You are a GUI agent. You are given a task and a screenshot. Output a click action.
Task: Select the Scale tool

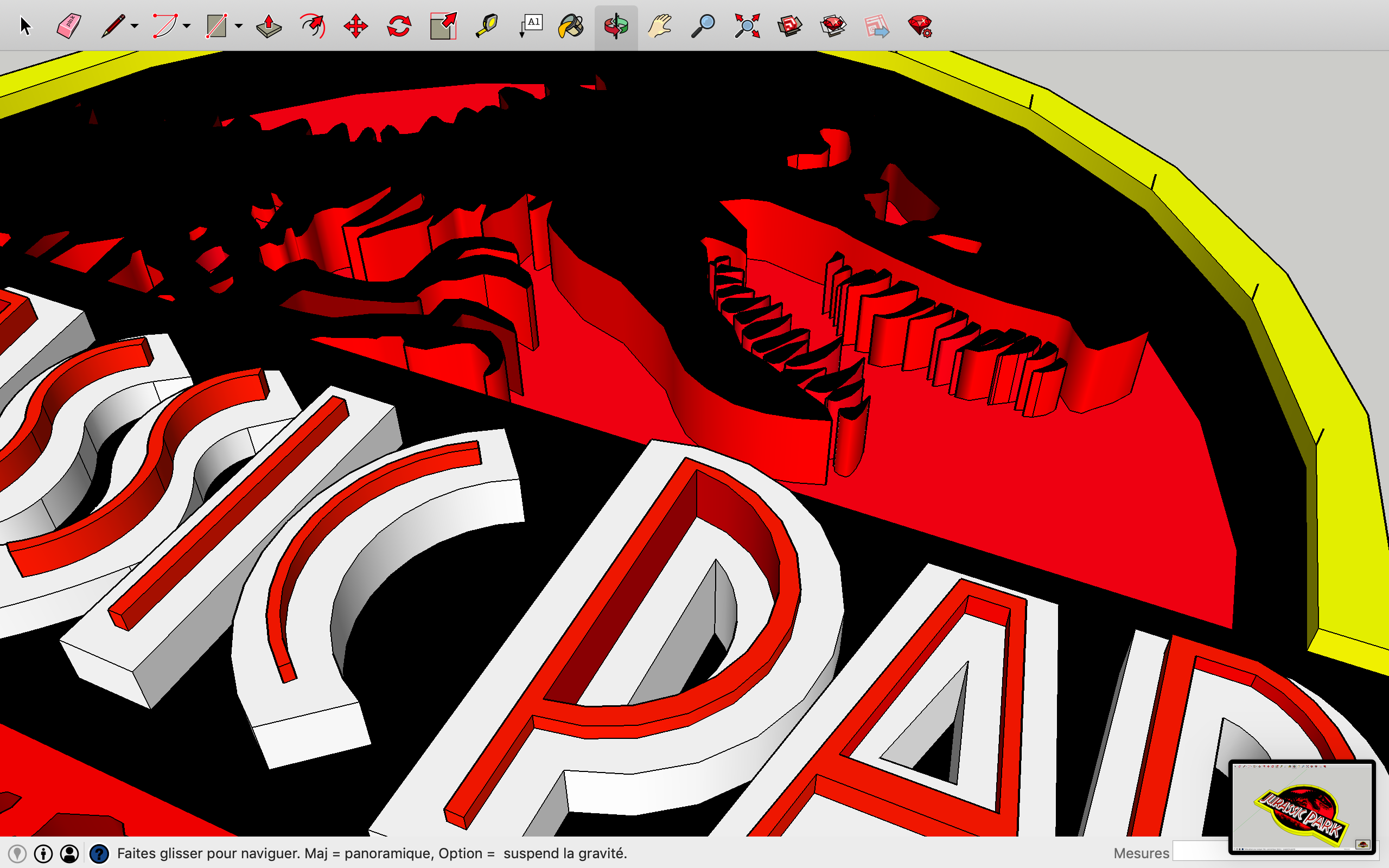point(443,26)
